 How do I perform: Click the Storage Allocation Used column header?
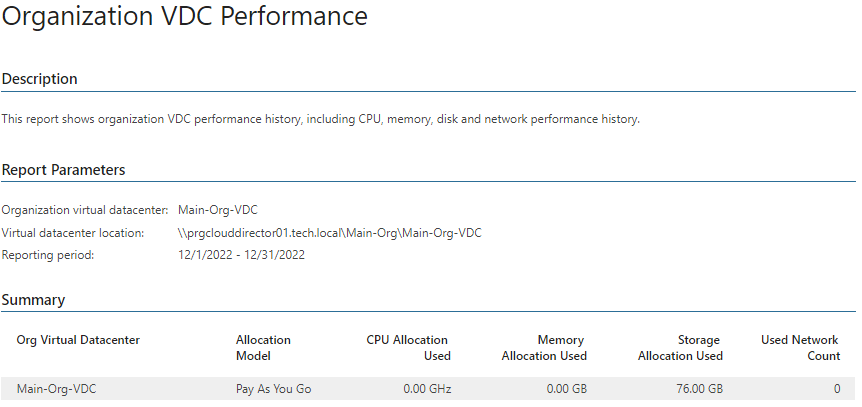pyautogui.click(x=680, y=348)
